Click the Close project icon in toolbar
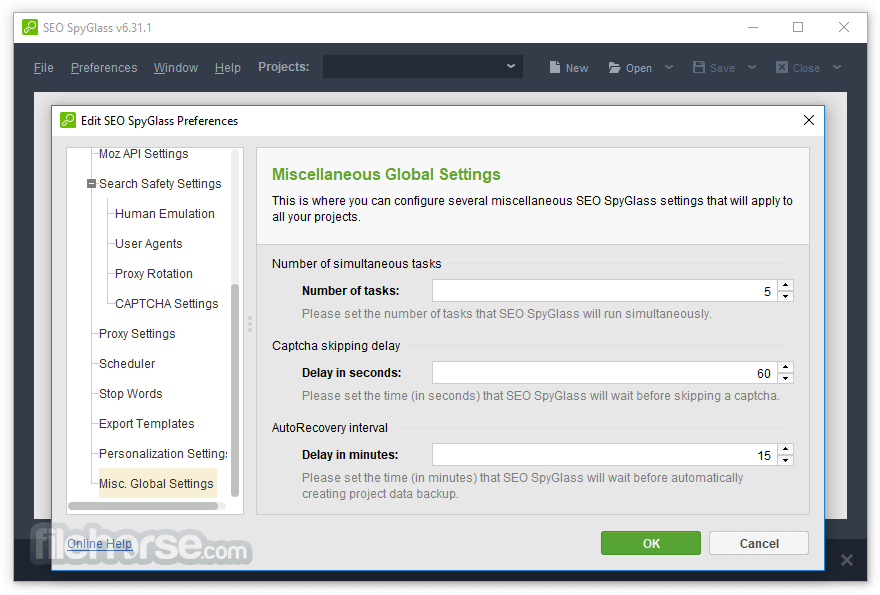 click(x=782, y=67)
